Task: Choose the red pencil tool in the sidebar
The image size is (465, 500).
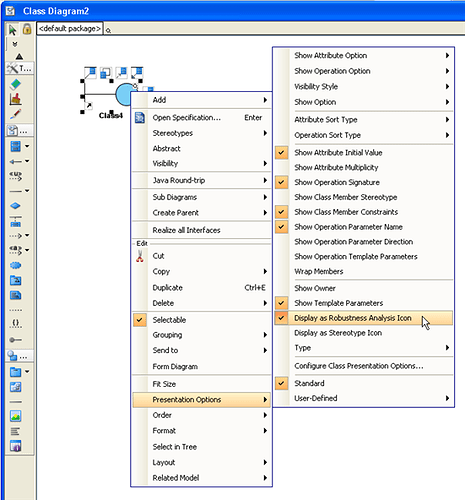Action: pos(15,114)
